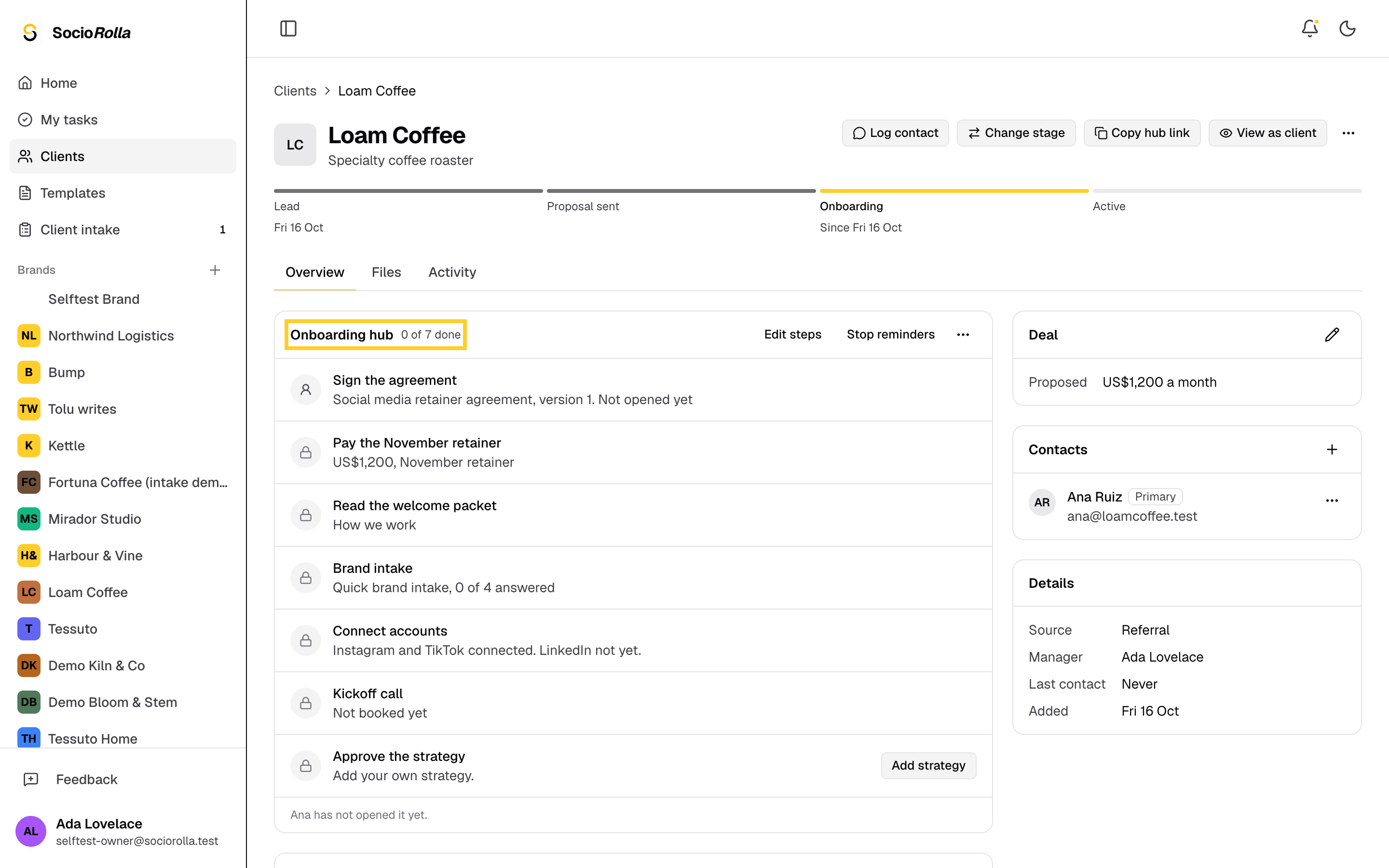Open Ana Ruiz contact options menu
This screenshot has height=868, width=1389.
(x=1332, y=501)
